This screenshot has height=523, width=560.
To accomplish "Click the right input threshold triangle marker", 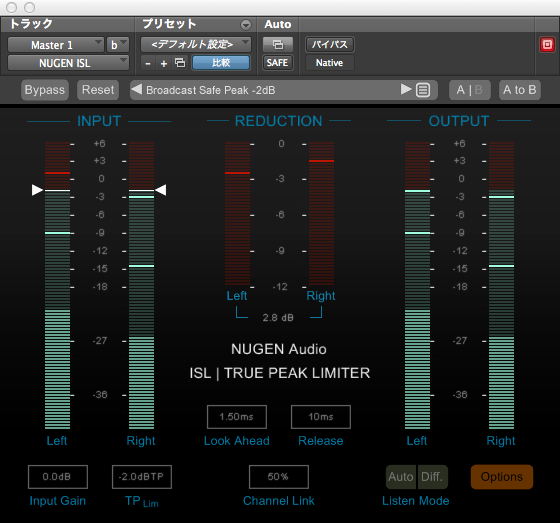I will [161, 190].
